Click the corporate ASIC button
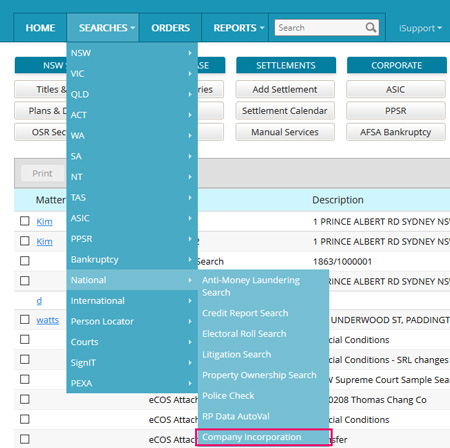 tap(396, 90)
